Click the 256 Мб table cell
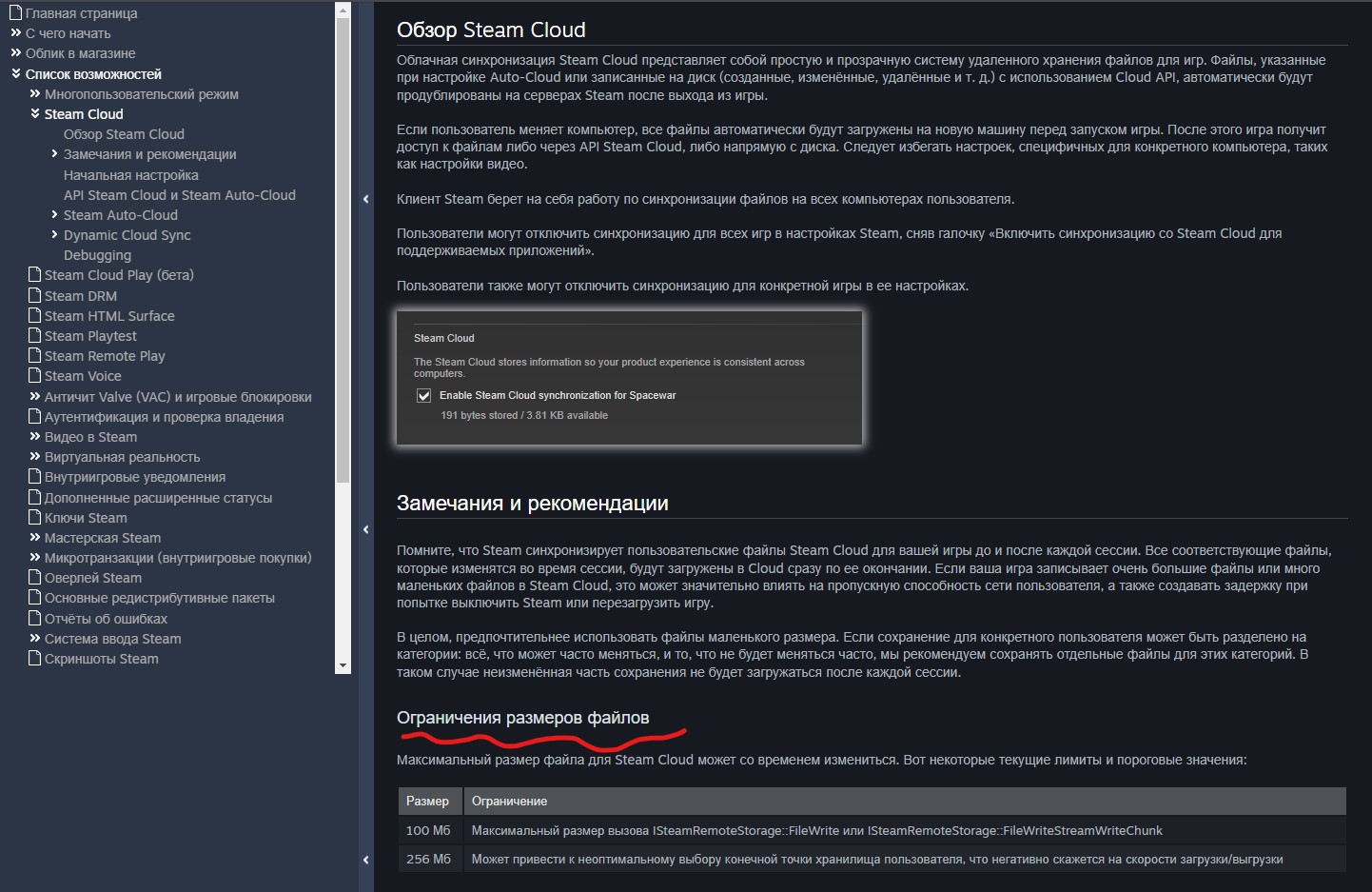1372x892 pixels. [x=430, y=859]
